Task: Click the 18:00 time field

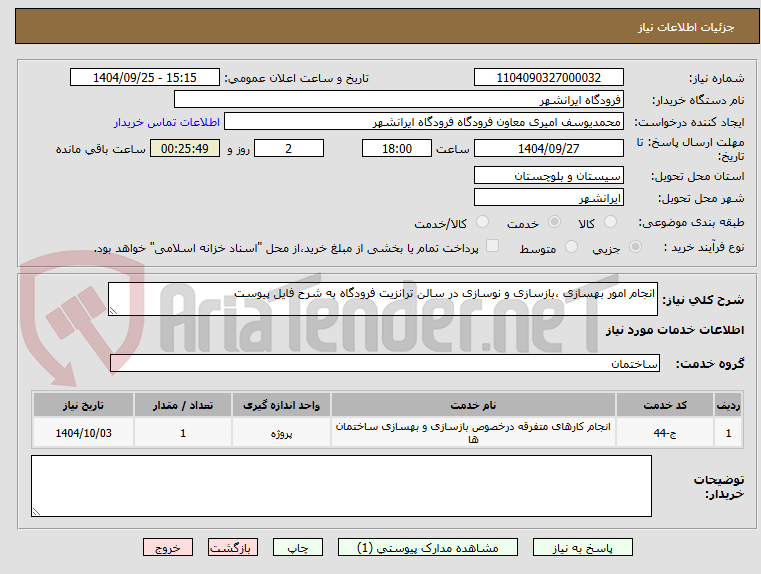Action: [x=397, y=148]
